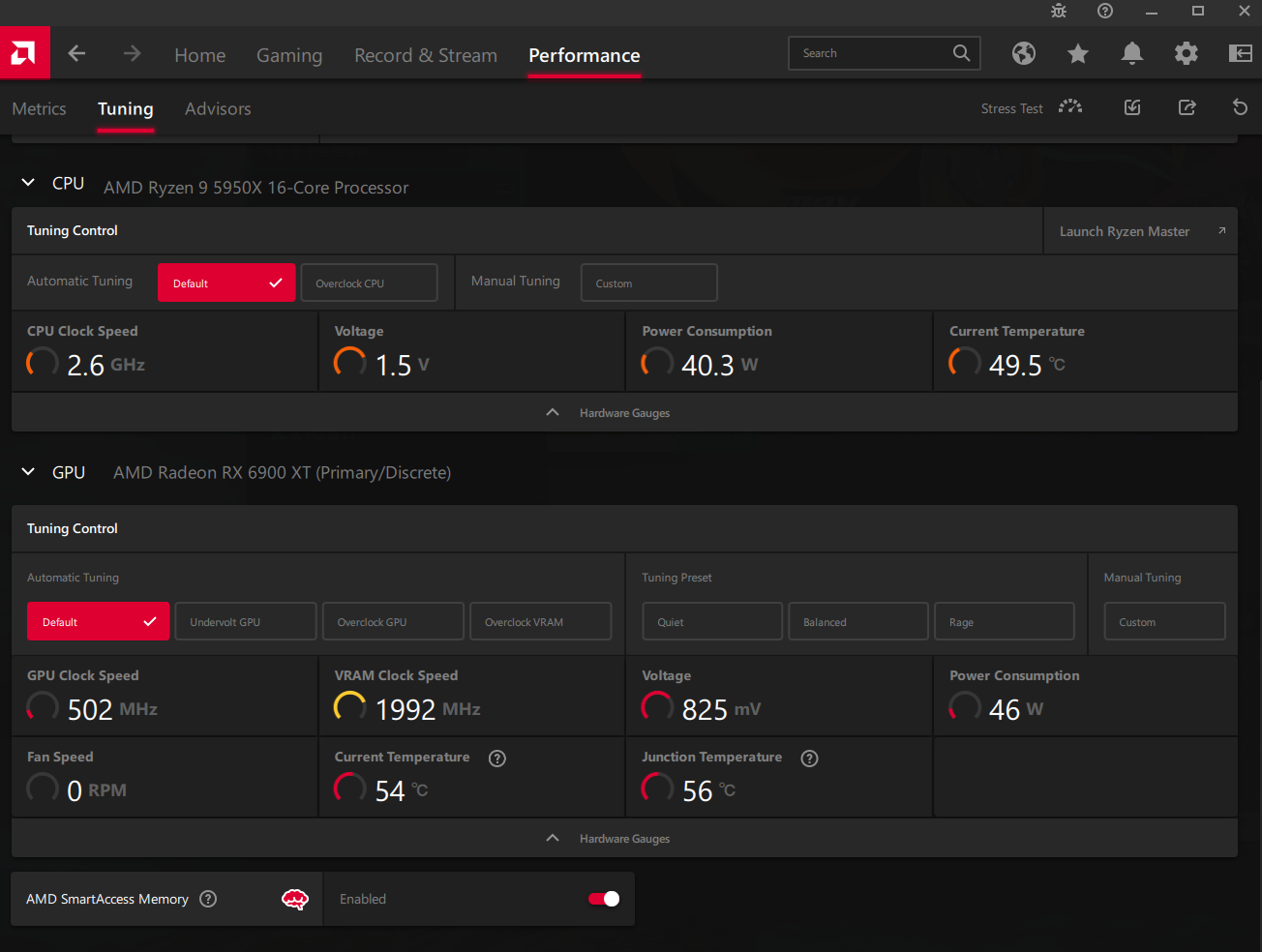This screenshot has width=1262, height=952.
Task: Open the bug report icon
Action: pos(1059,11)
